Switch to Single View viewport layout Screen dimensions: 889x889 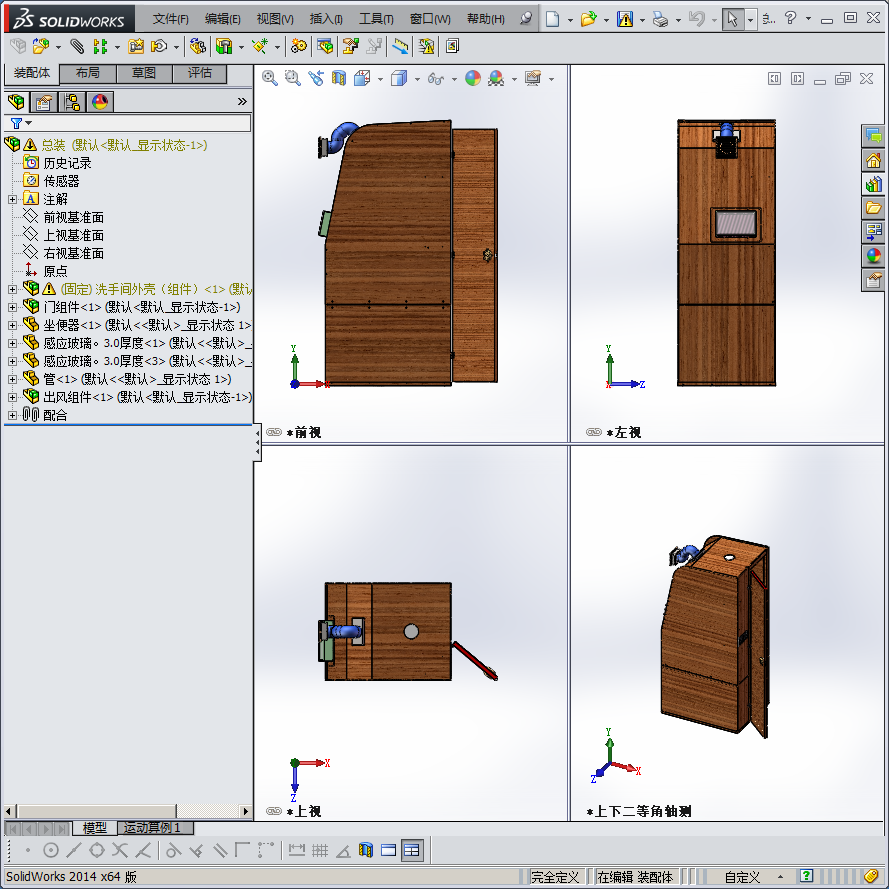[x=389, y=850]
